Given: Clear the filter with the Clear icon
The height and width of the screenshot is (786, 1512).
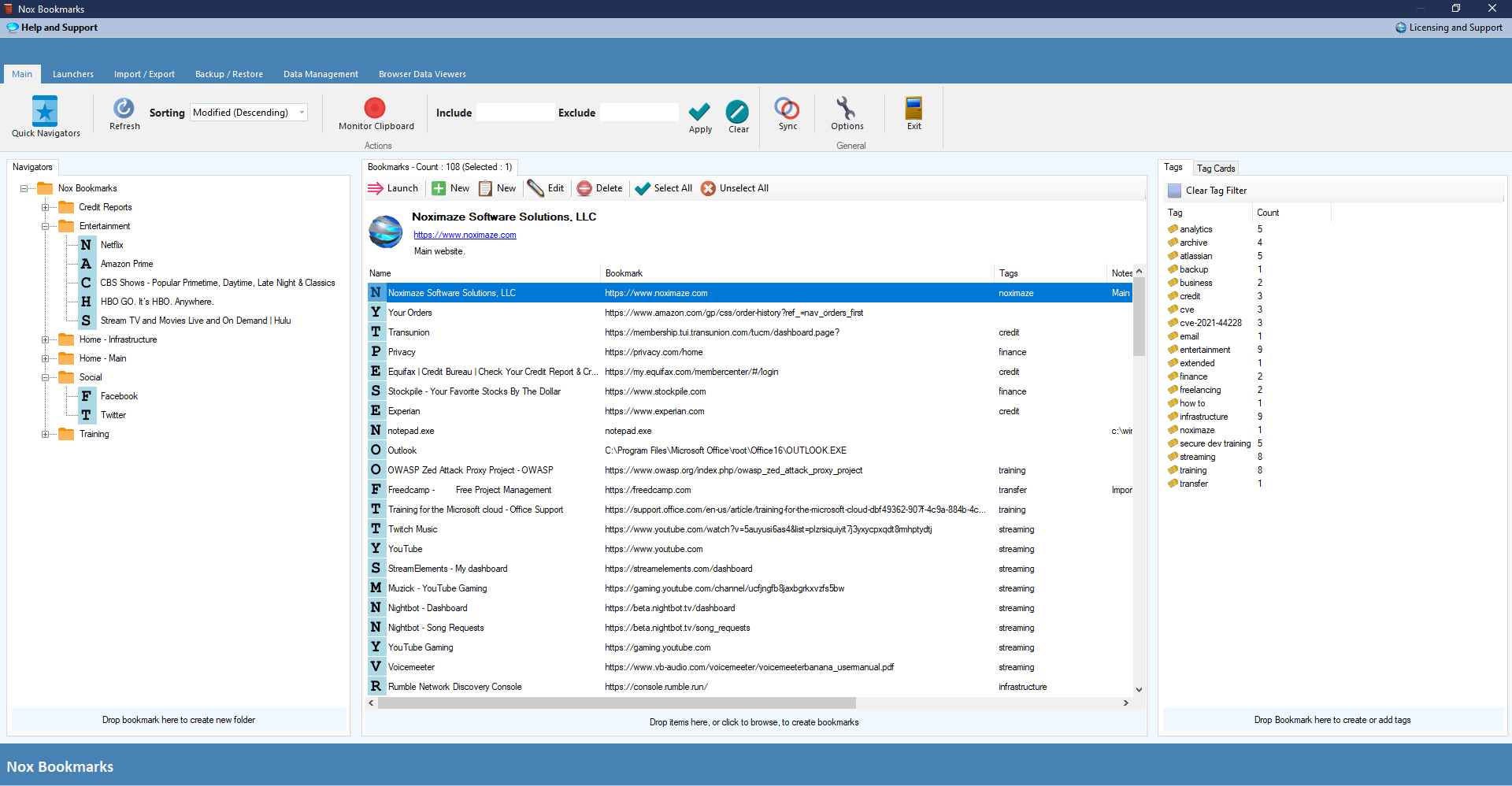Looking at the screenshot, I should (737, 111).
